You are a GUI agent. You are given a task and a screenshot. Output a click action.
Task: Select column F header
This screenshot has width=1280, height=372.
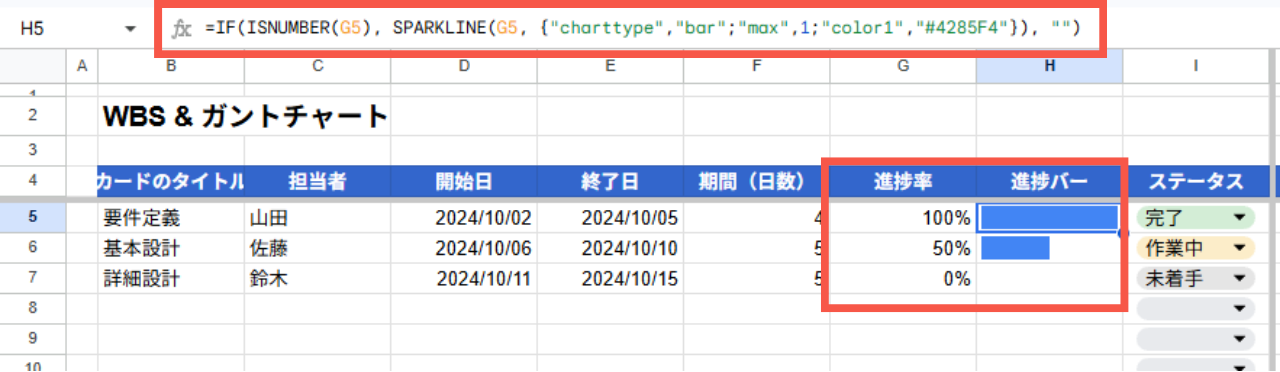pyautogui.click(x=757, y=66)
